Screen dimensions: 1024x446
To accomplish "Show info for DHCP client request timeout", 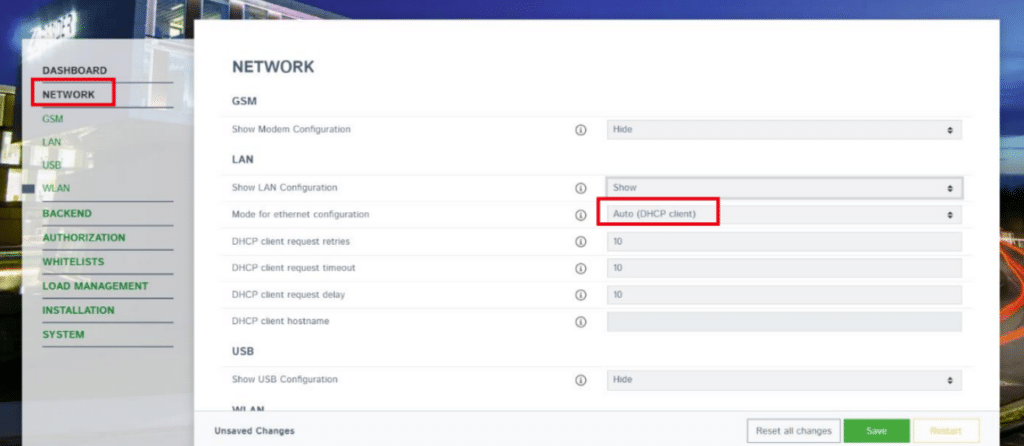I will pyautogui.click(x=580, y=268).
